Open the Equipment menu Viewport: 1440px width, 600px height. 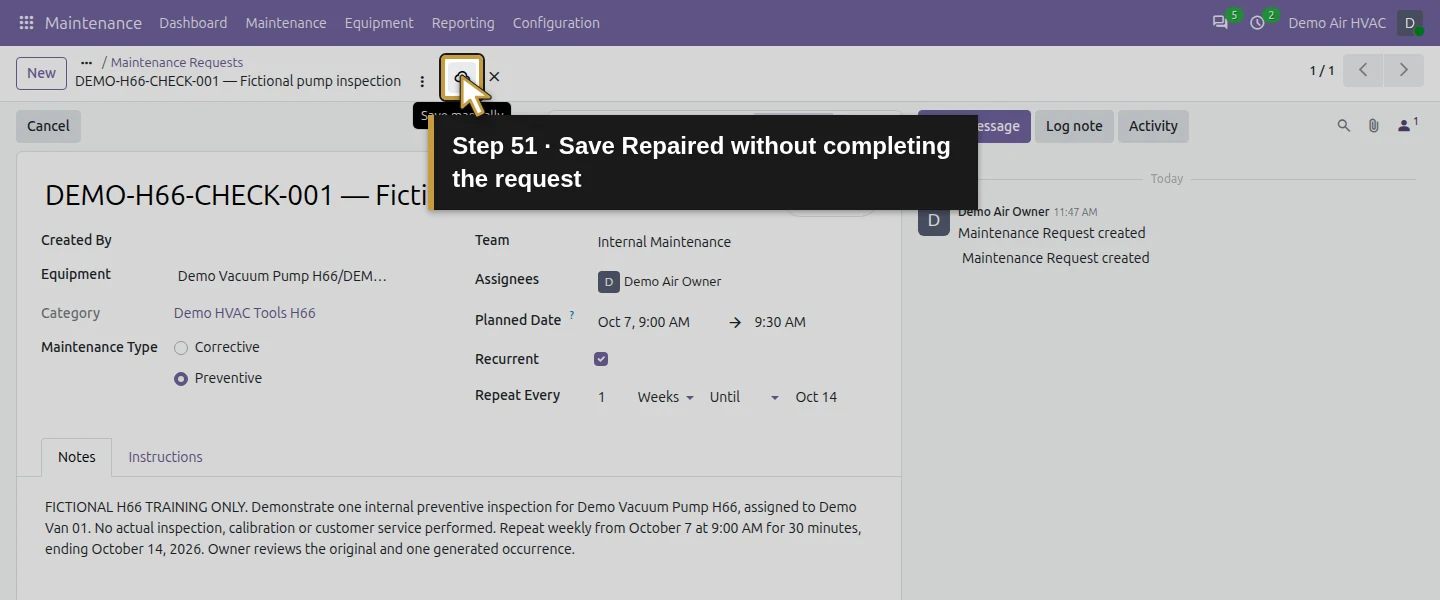(379, 23)
